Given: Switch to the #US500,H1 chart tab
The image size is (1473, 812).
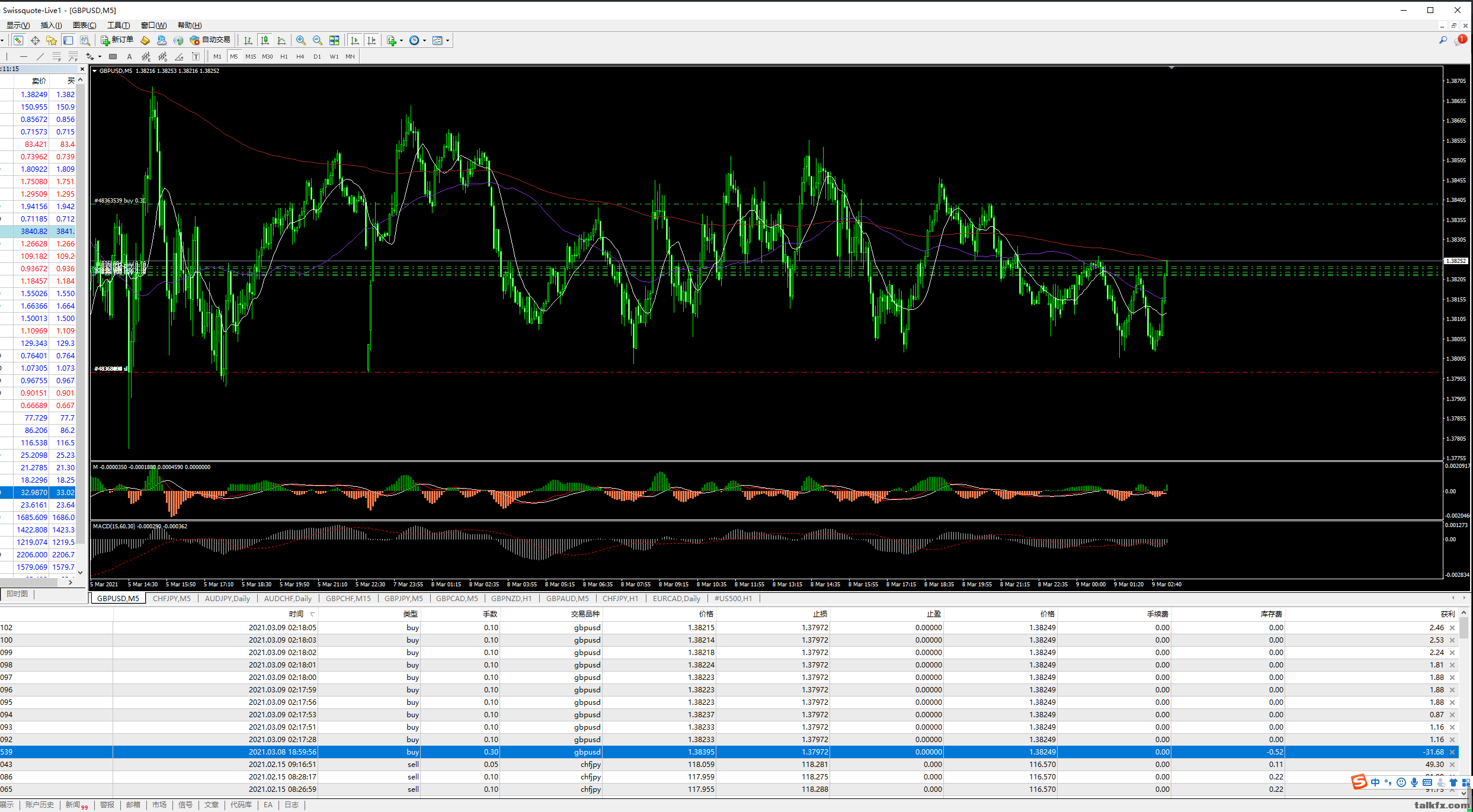Looking at the screenshot, I should [x=733, y=598].
